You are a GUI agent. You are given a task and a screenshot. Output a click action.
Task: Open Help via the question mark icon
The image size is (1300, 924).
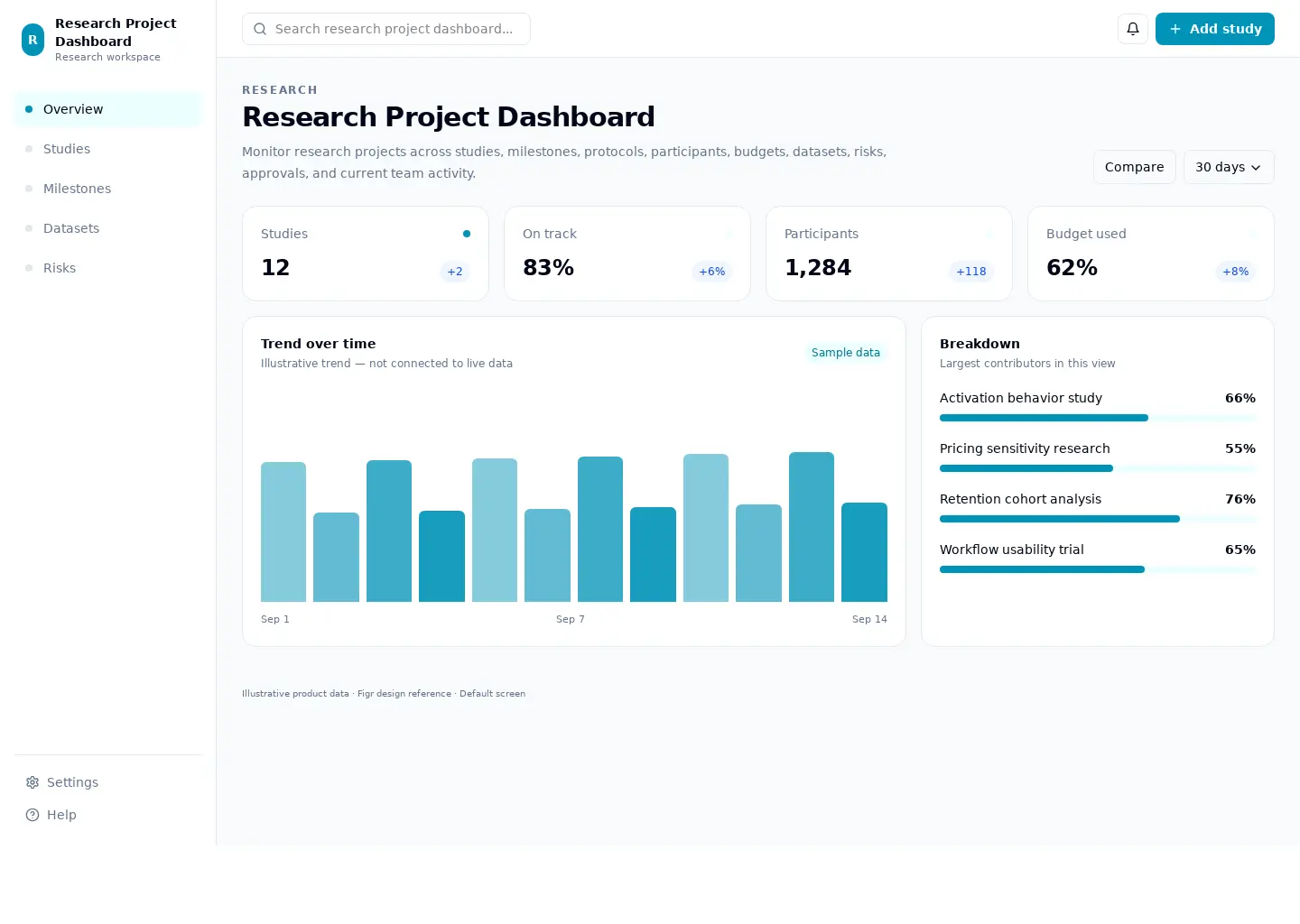point(32,815)
